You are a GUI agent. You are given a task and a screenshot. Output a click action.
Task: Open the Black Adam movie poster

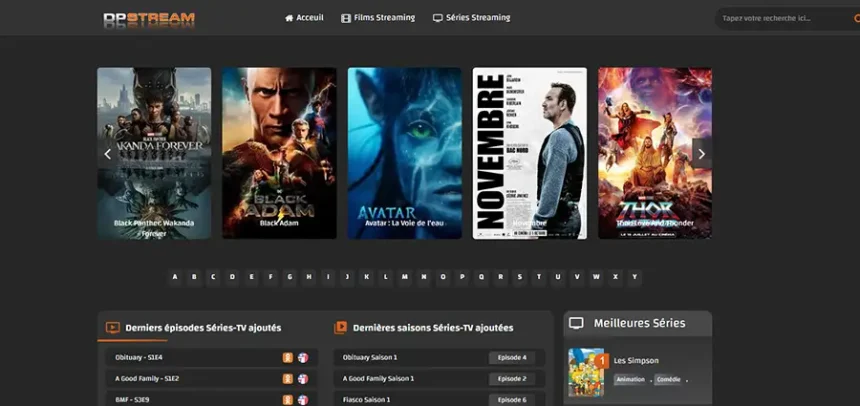click(279, 153)
